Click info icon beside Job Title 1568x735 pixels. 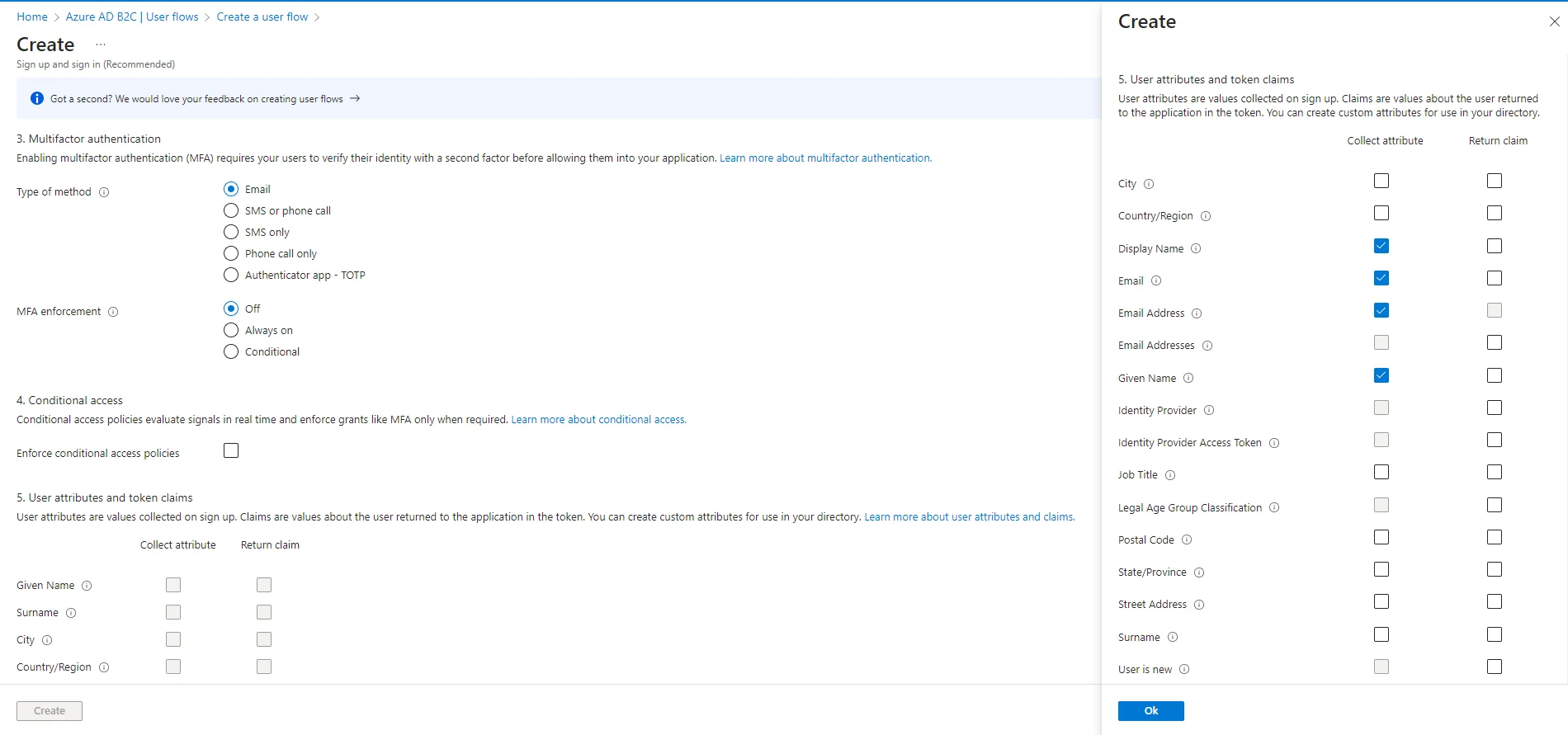pyautogui.click(x=1170, y=475)
